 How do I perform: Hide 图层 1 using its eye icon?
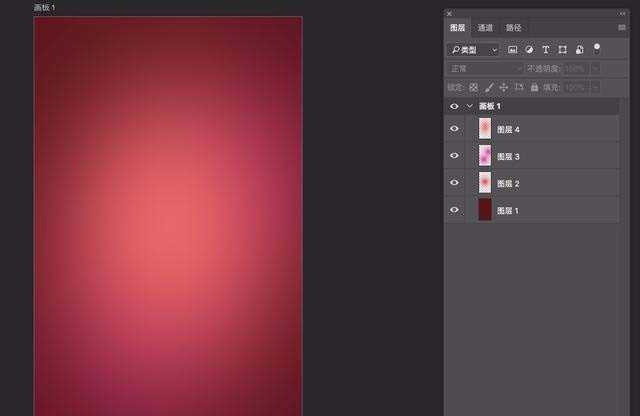pyautogui.click(x=455, y=209)
